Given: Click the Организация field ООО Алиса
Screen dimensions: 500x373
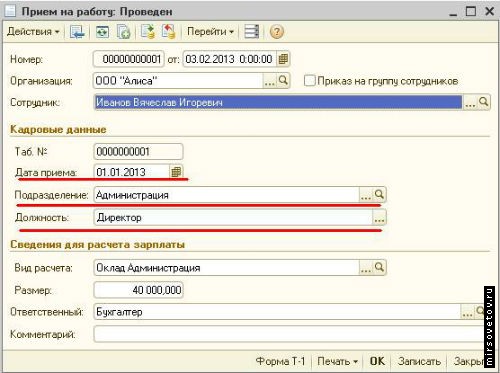Looking at the screenshot, I should point(178,81).
